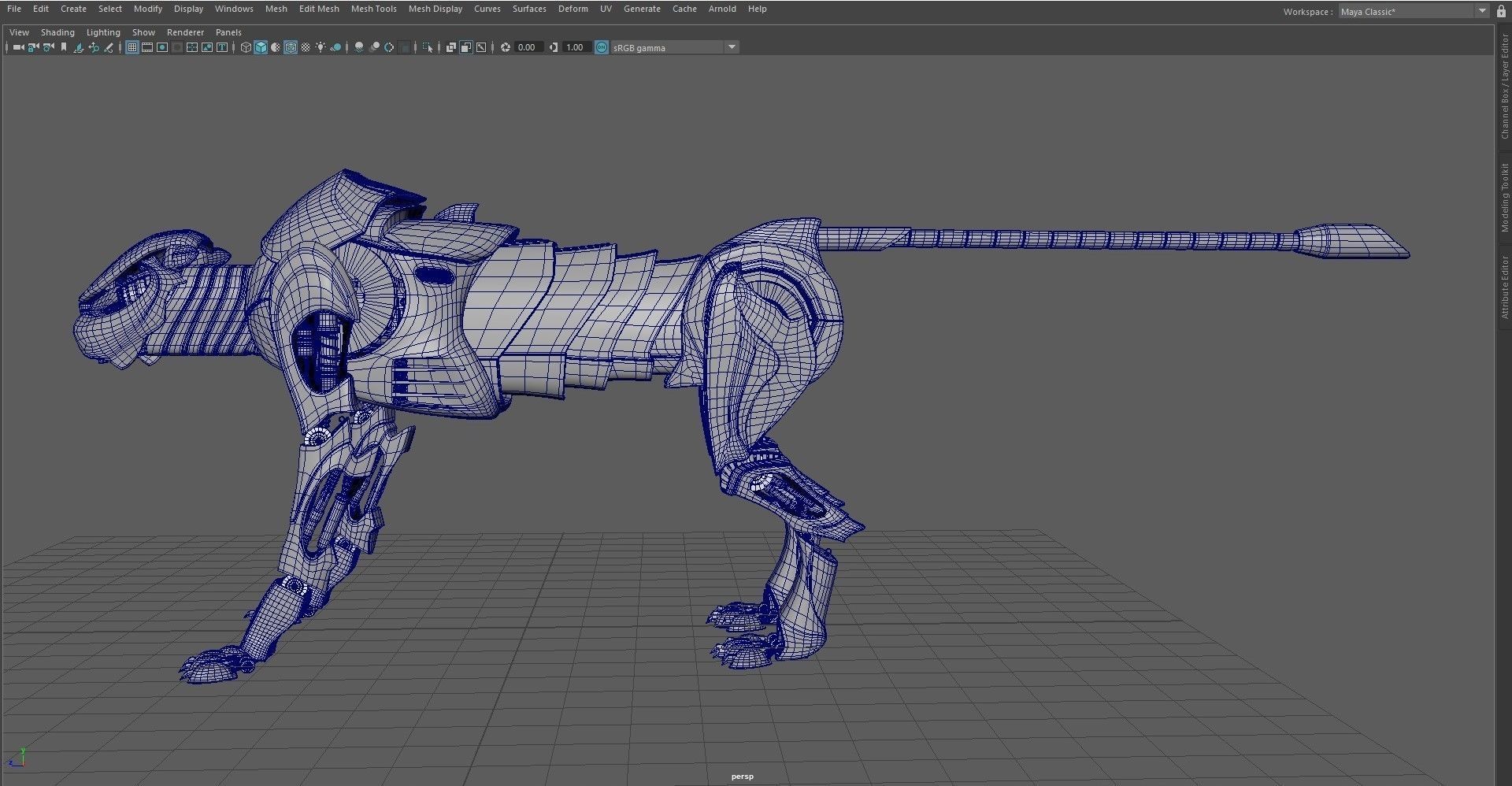Viewport: 1512px width, 786px height.
Task: Open the Deform menu
Action: point(573,9)
